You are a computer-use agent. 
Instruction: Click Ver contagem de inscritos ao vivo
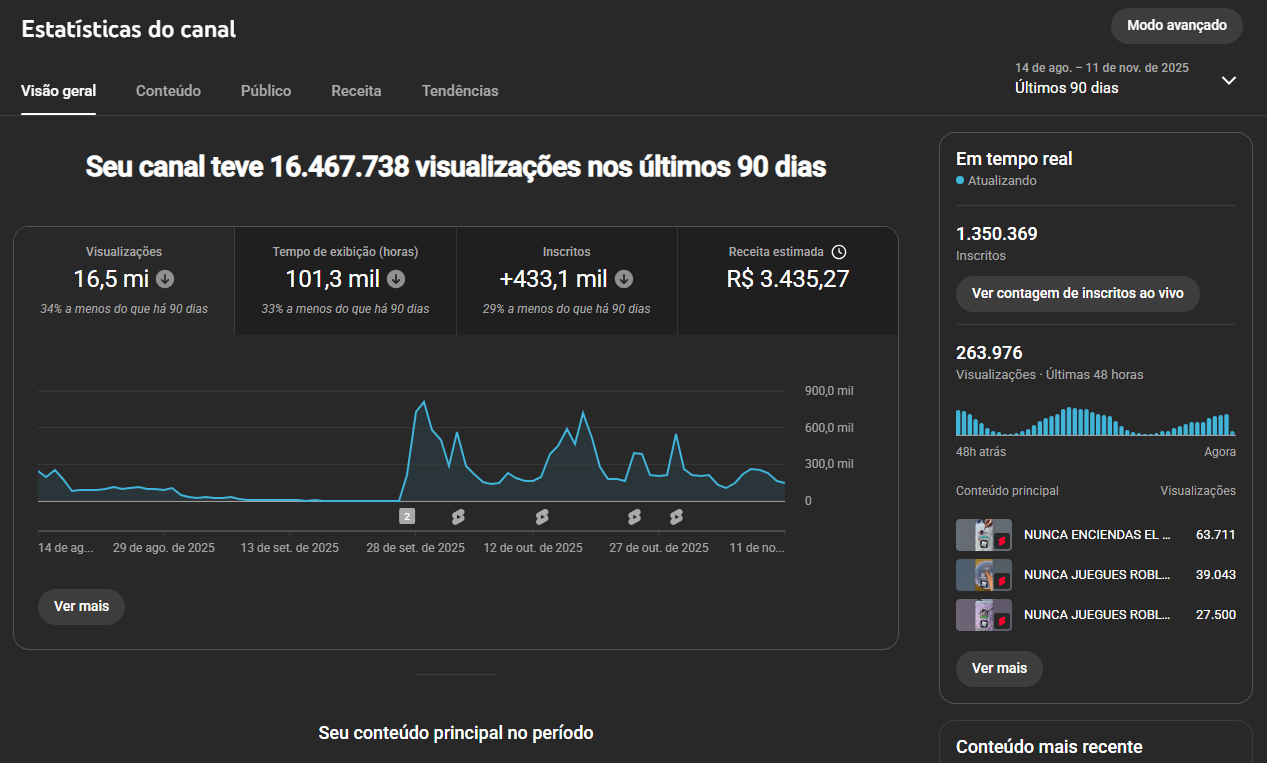(1077, 294)
